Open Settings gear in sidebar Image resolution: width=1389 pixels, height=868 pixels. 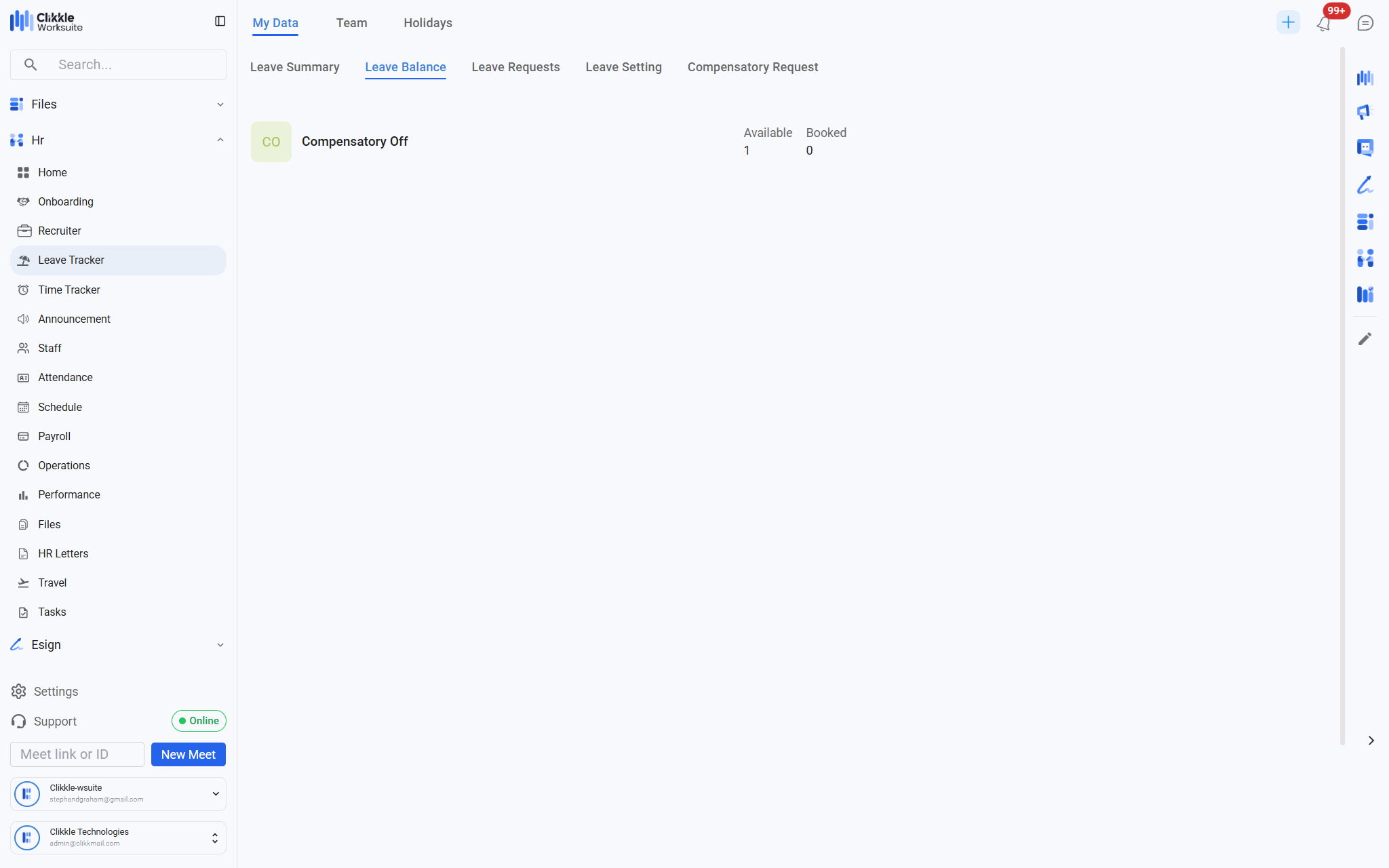coord(19,691)
